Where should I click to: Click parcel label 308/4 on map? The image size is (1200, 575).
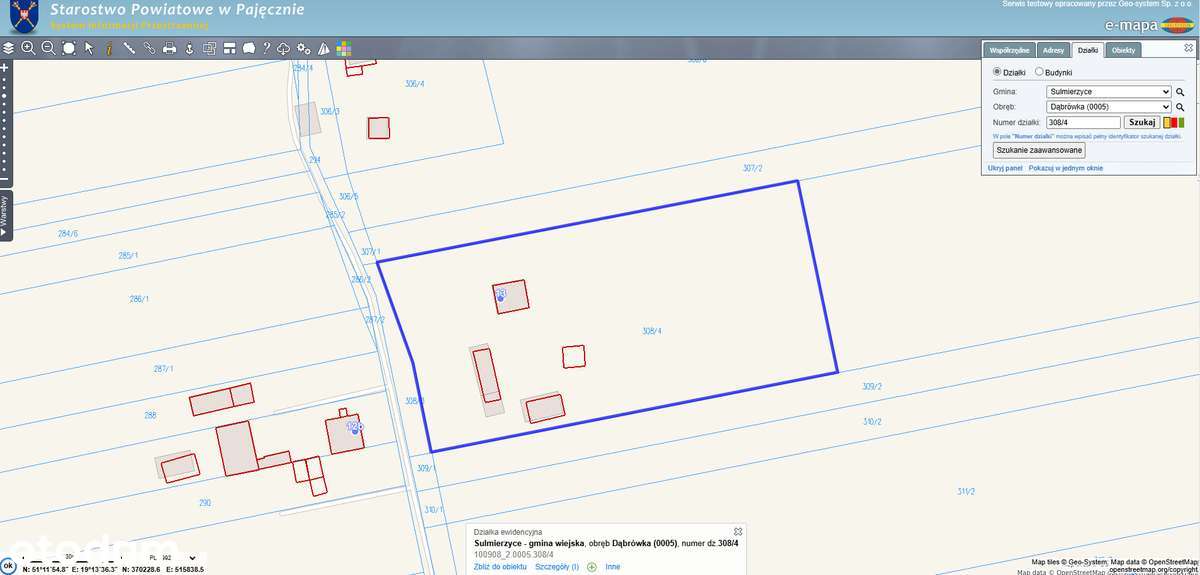(x=653, y=331)
